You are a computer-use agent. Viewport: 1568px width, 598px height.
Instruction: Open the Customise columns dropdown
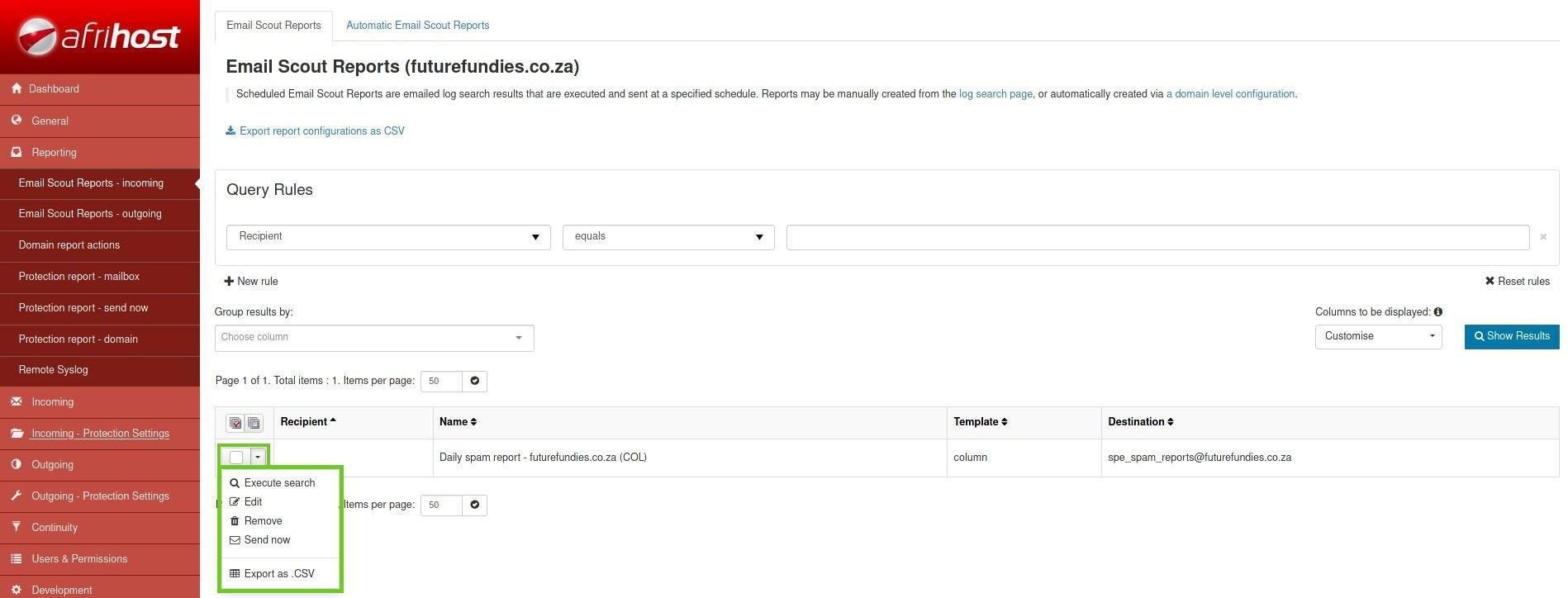pos(1377,336)
